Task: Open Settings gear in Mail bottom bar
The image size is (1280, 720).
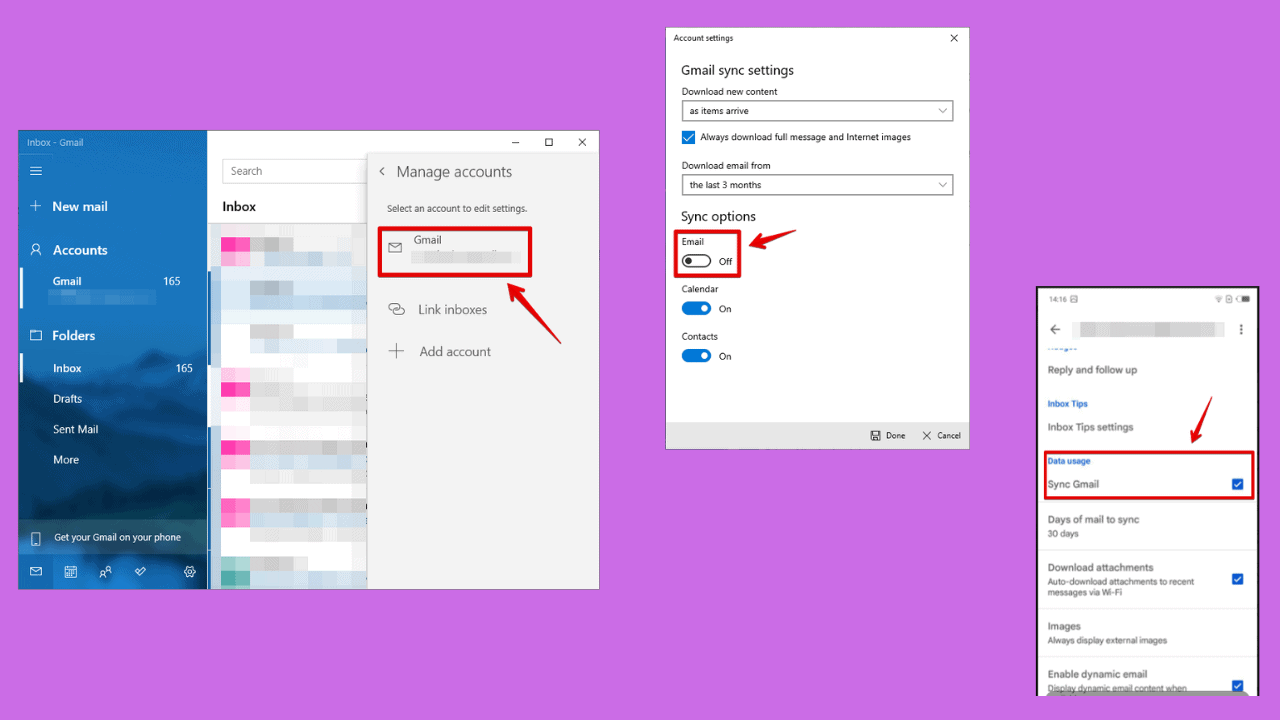Action: 189,572
